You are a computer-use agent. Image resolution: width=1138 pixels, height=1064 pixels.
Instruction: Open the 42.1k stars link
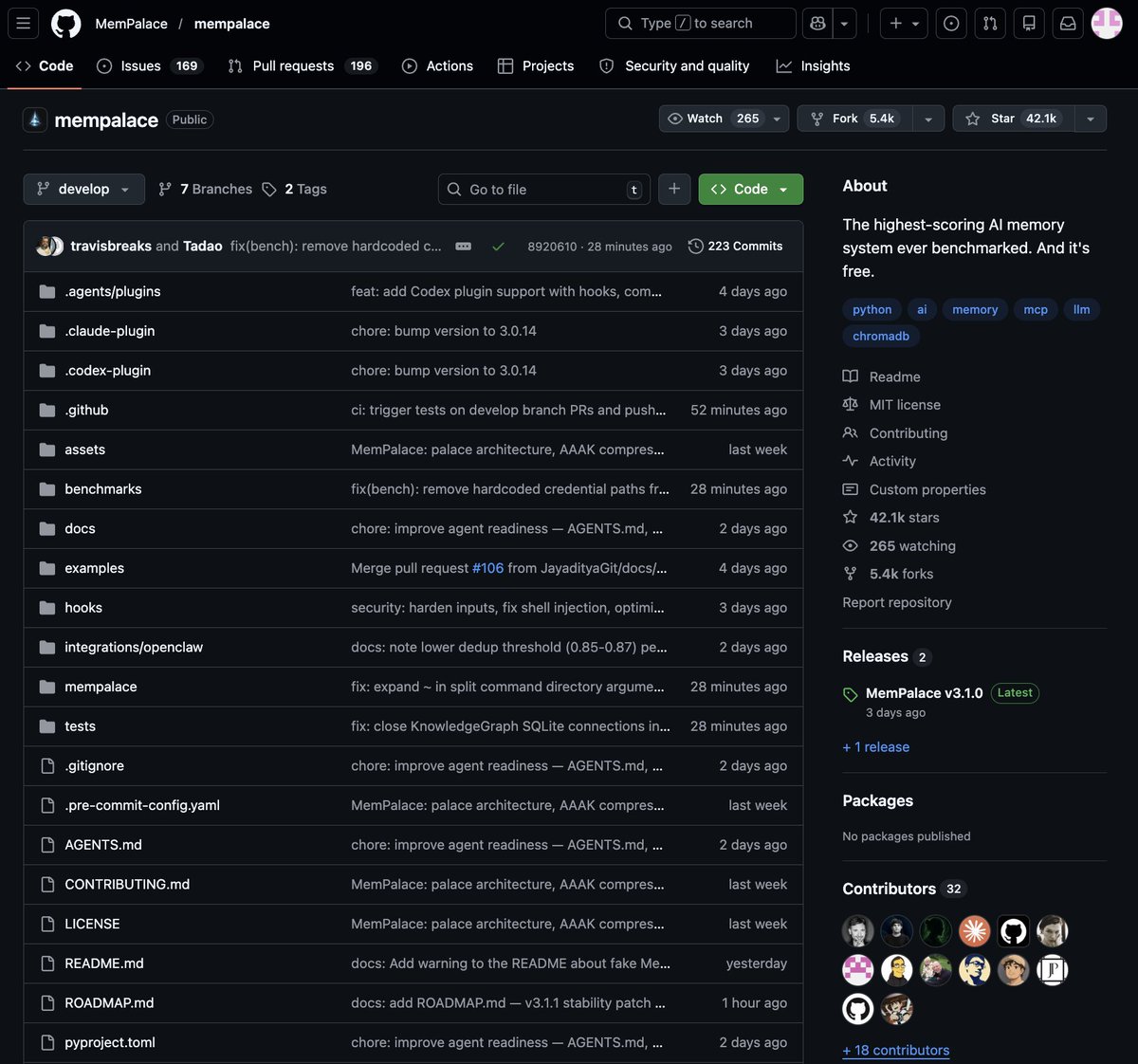coord(891,518)
